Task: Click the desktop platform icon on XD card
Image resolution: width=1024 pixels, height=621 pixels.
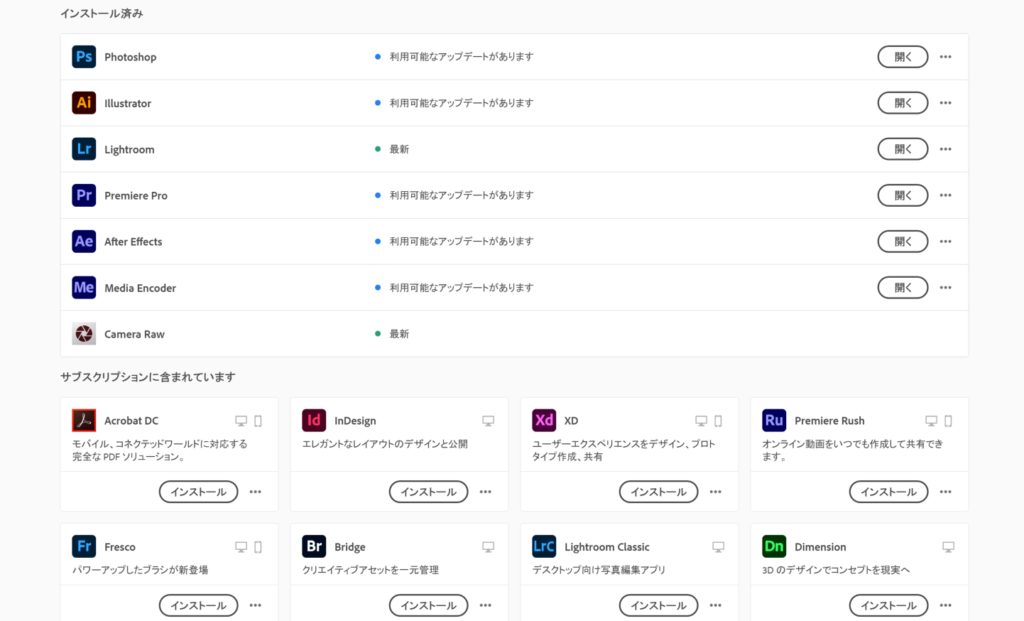Action: [701, 421]
